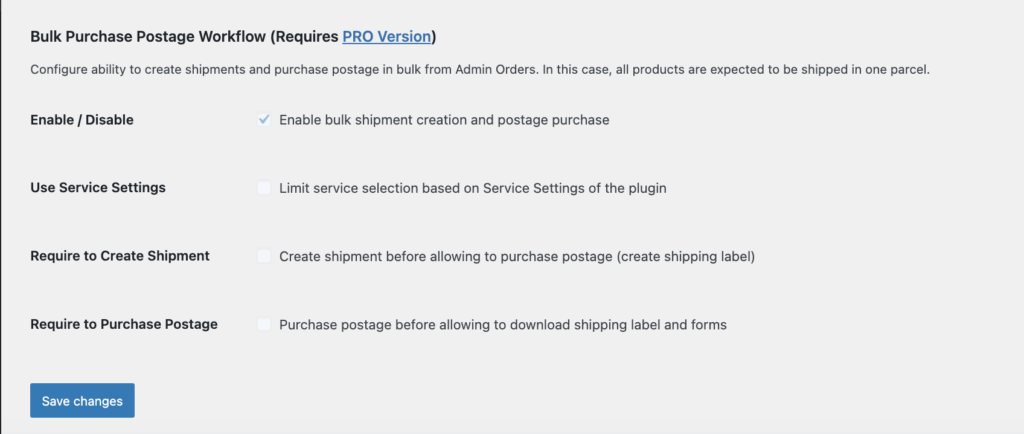Select the 'Use Service Settings' row heading

[98, 188]
